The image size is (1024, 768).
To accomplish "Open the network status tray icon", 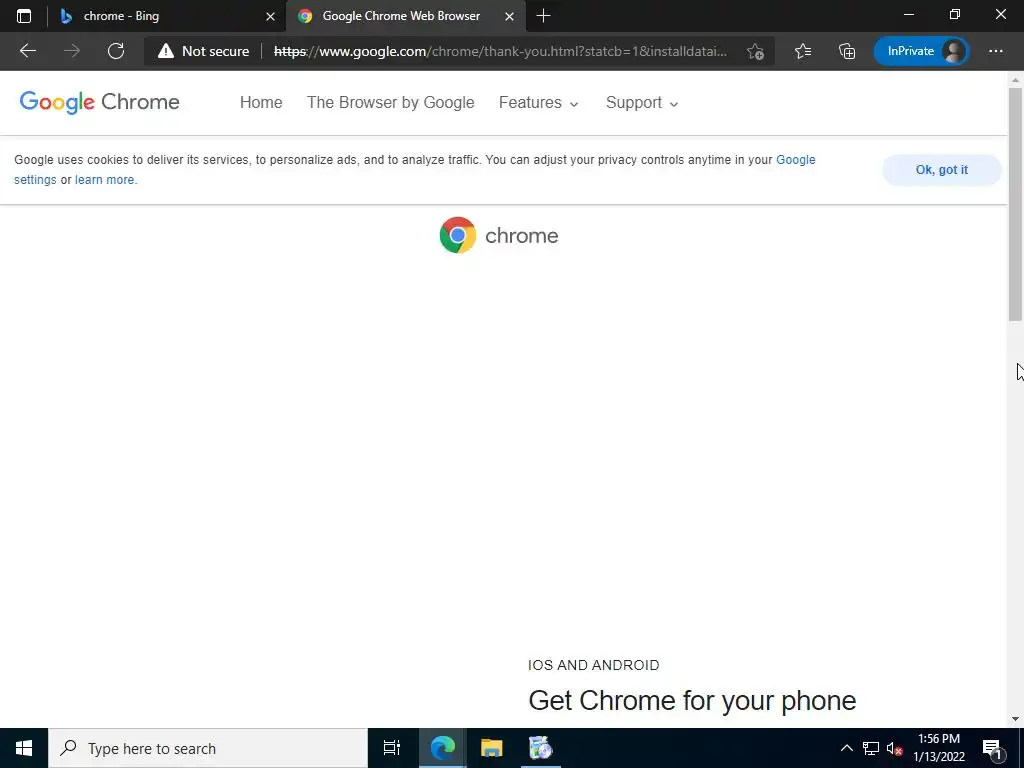I will [871, 748].
